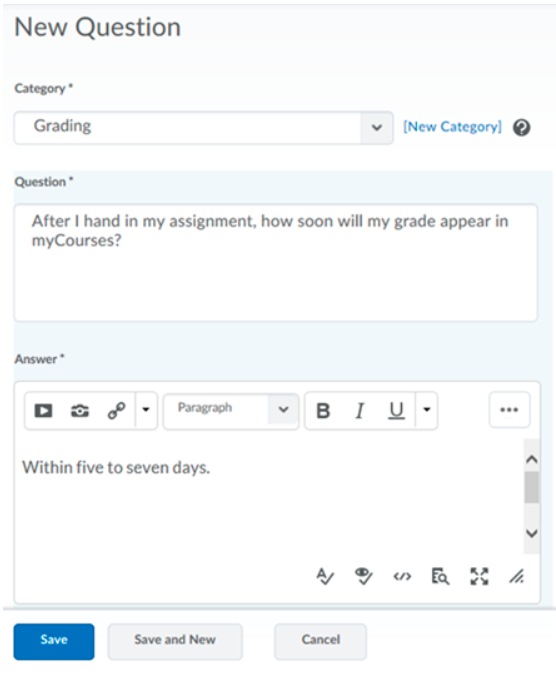This screenshot has height=675, width=556.
Task: Open the accessibility checker eye icon
Action: pyautogui.click(x=363, y=576)
